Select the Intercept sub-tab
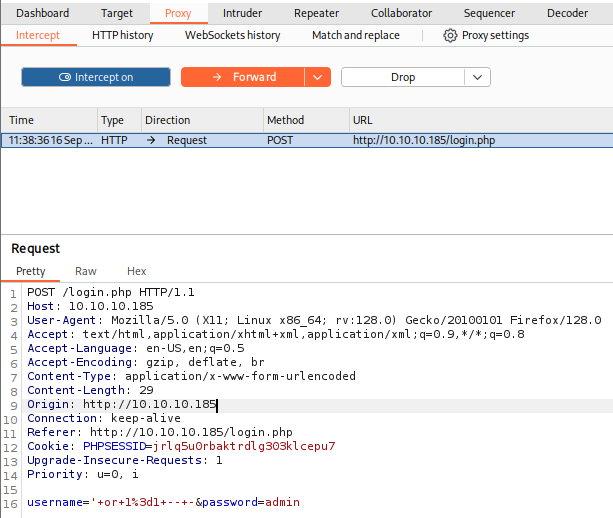The width and height of the screenshot is (613, 518). (x=38, y=35)
